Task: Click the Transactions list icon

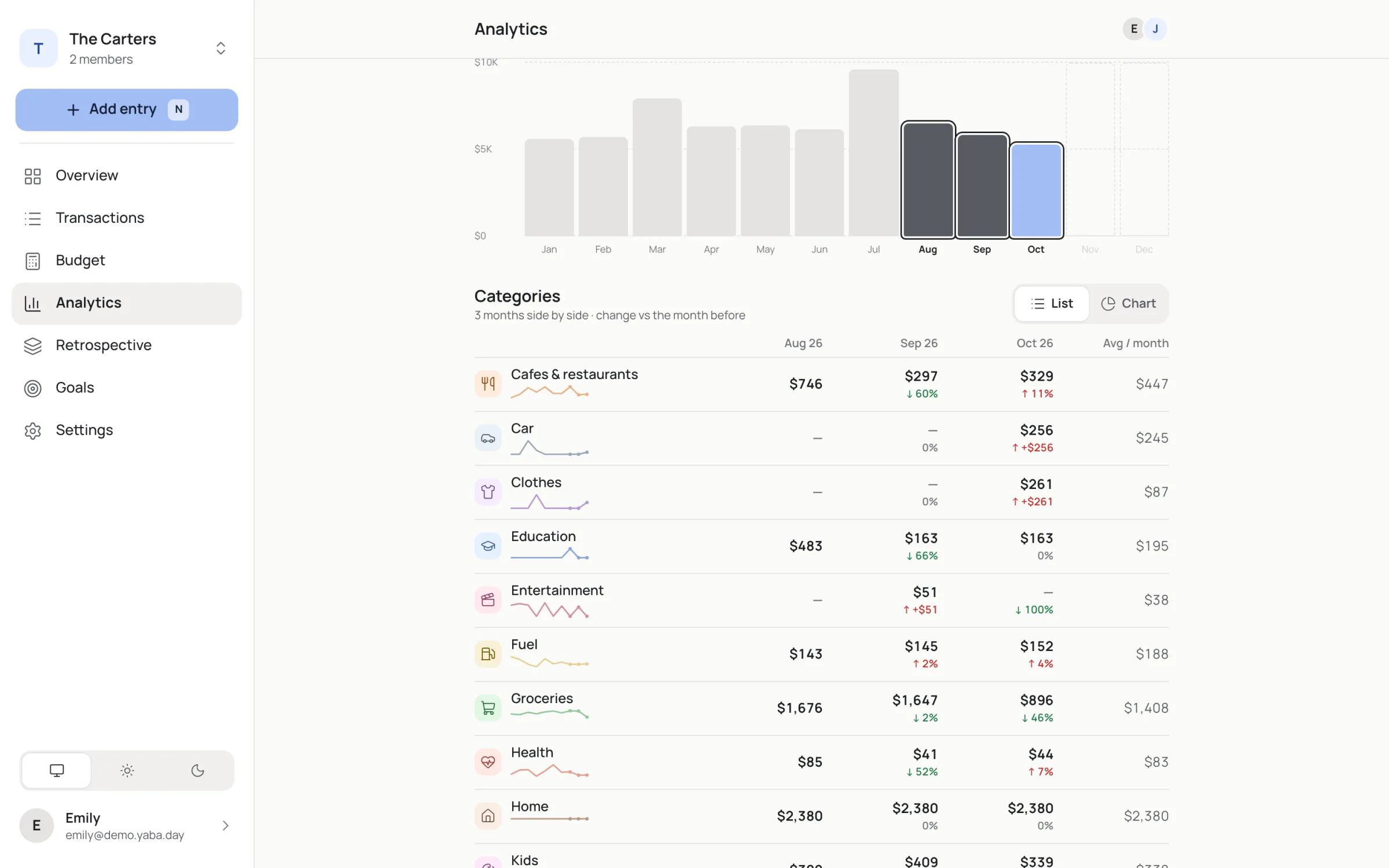Action: click(32, 218)
